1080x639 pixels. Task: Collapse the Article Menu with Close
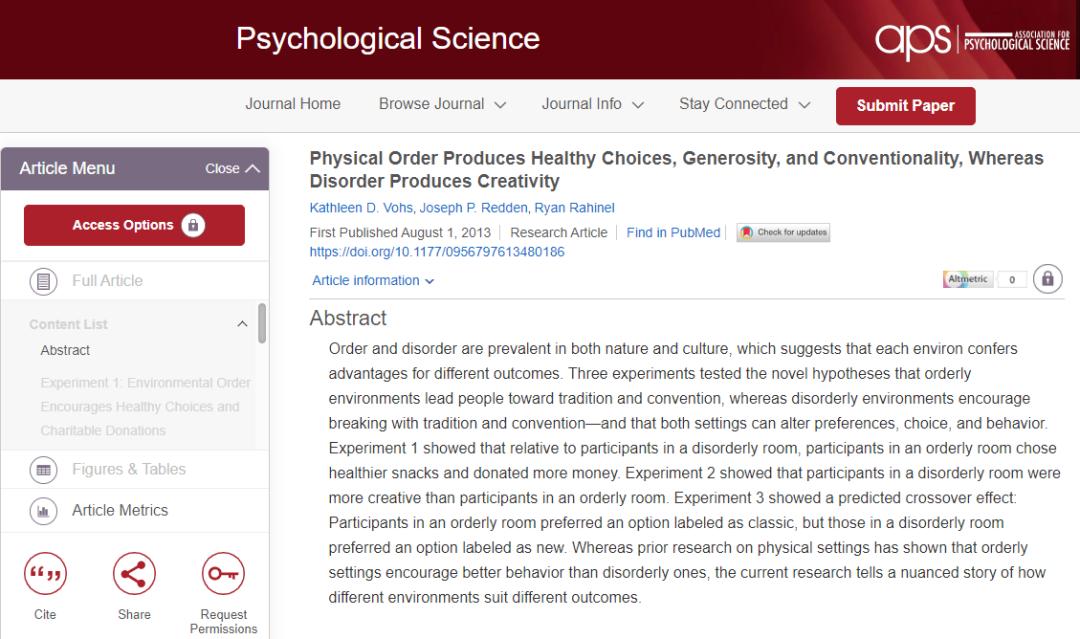[x=232, y=168]
